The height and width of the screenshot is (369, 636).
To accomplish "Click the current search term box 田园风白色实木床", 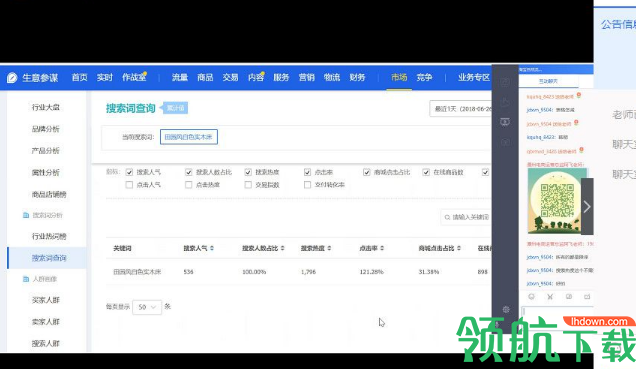I will [x=189, y=137].
